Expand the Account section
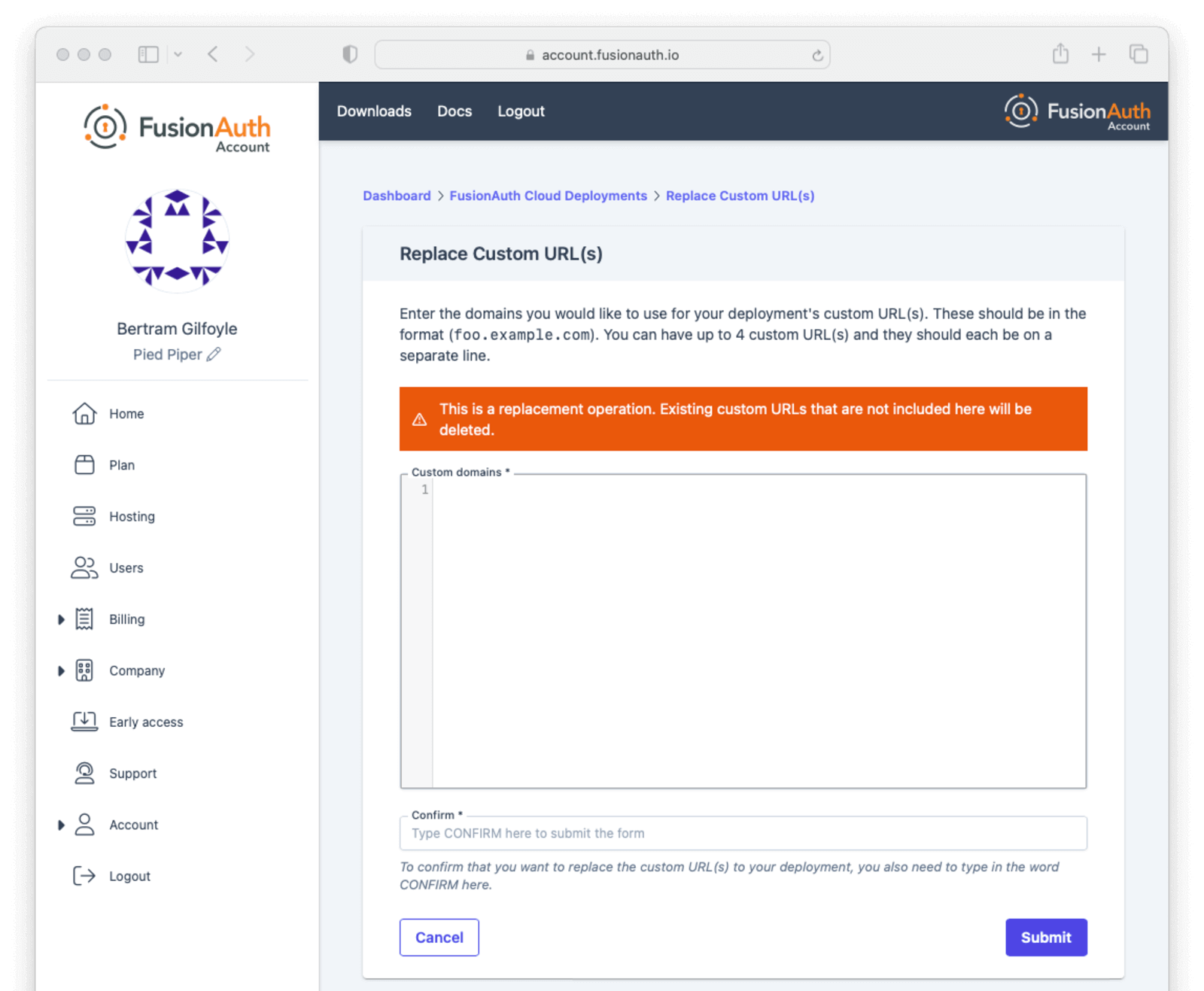 coord(62,824)
